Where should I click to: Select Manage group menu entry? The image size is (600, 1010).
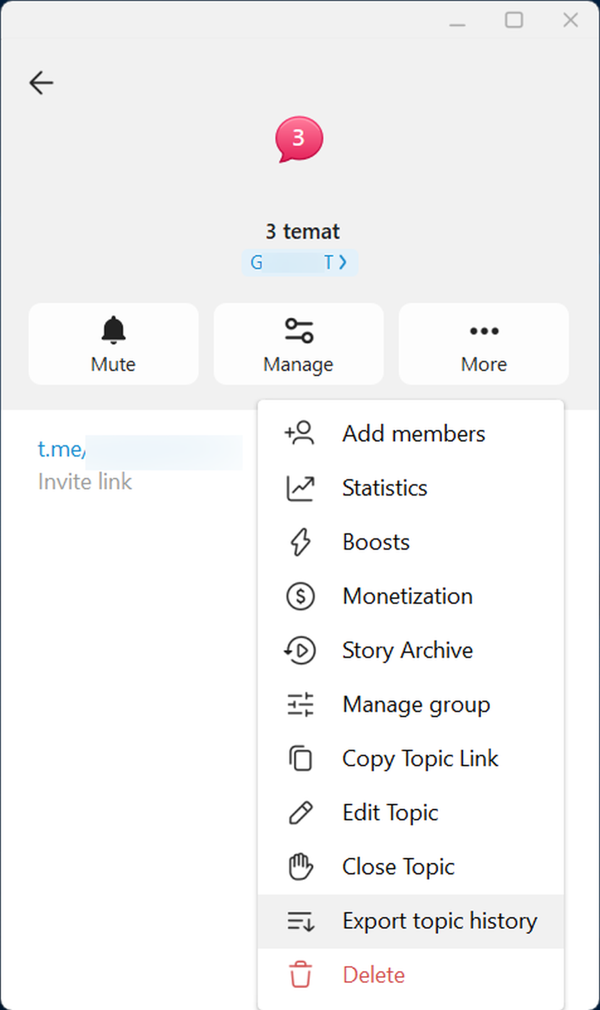[416, 704]
